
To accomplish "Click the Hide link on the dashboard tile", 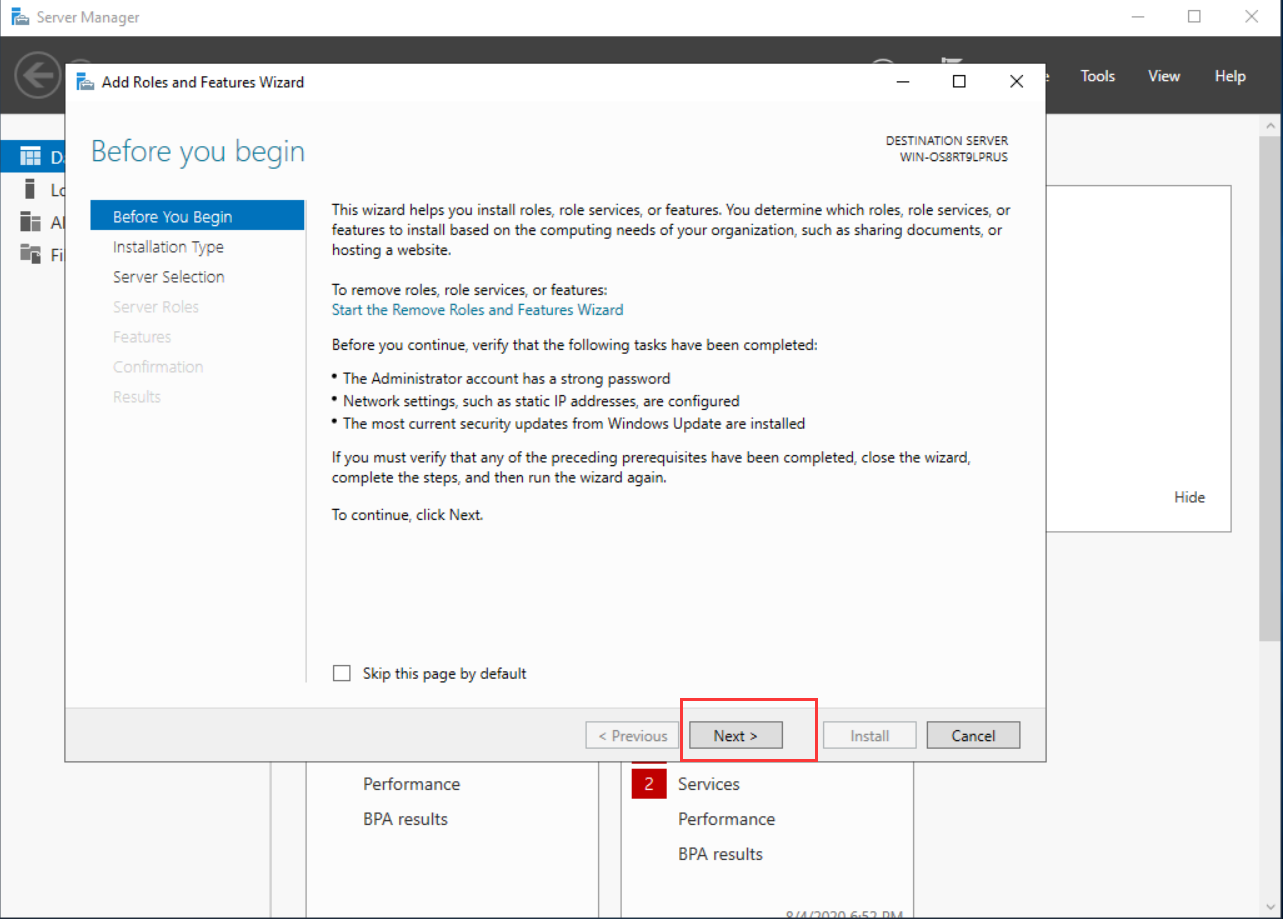I will 1189,497.
